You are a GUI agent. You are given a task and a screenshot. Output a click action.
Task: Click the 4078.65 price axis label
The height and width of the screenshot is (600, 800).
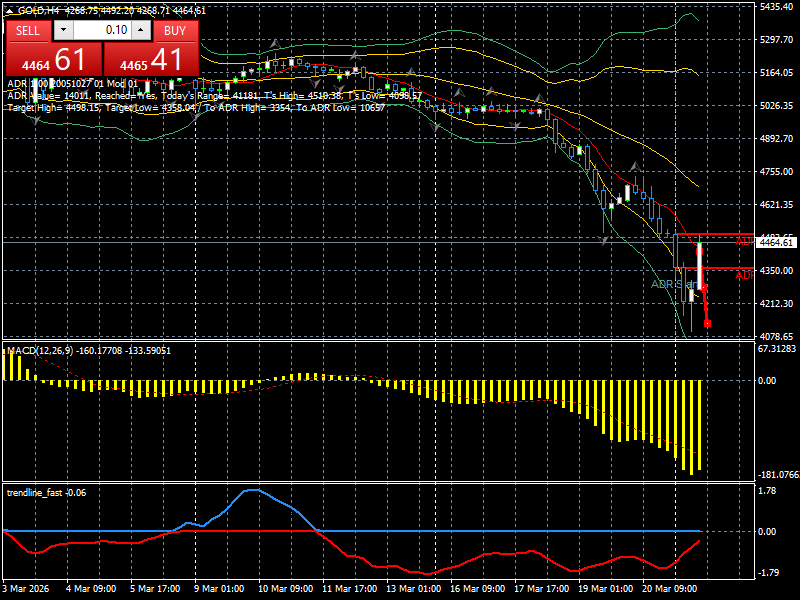point(777,336)
